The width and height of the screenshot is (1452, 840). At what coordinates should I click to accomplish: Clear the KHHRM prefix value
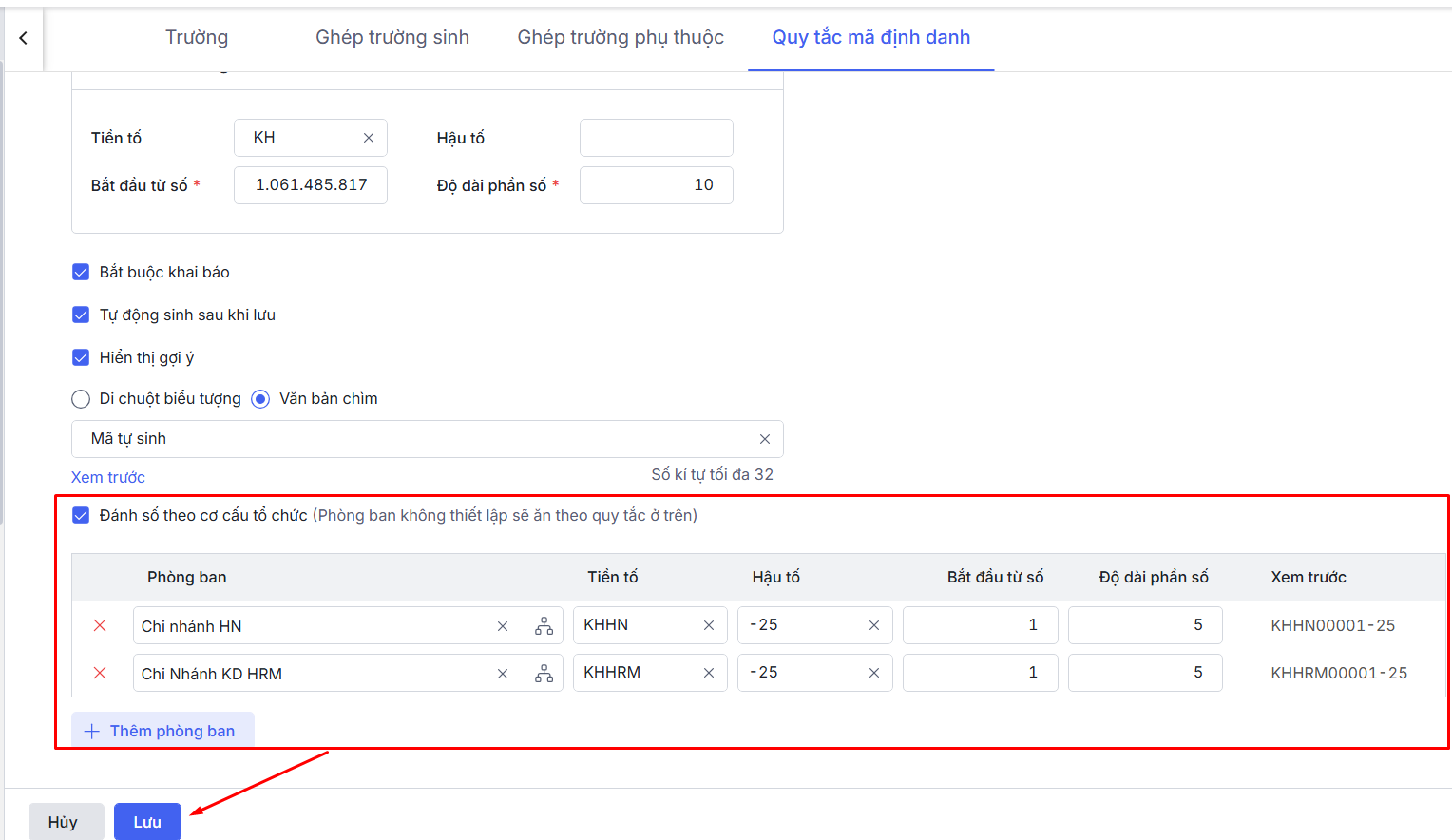[x=708, y=673]
